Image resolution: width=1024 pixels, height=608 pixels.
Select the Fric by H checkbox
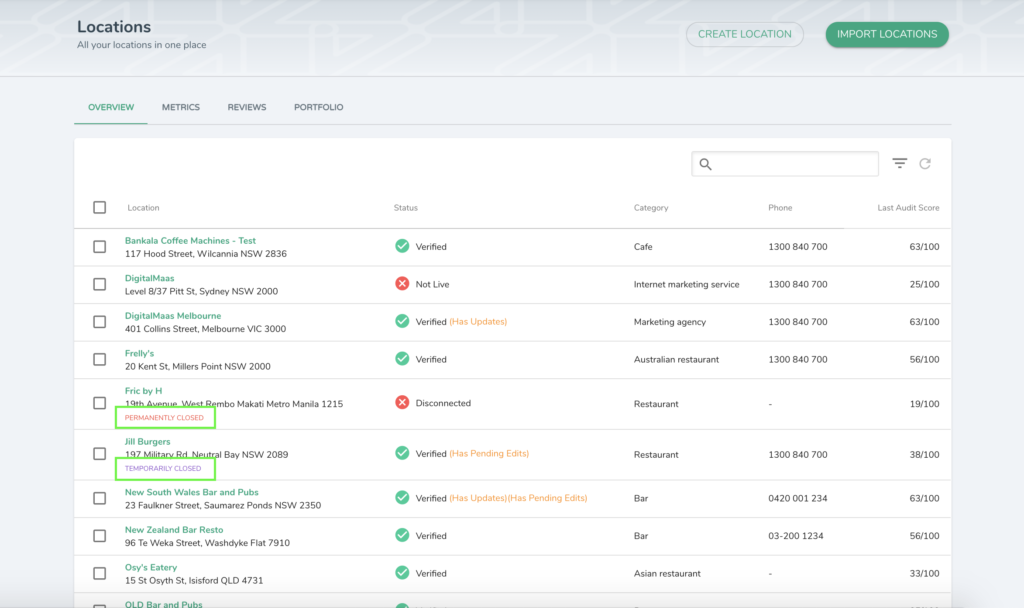99,403
